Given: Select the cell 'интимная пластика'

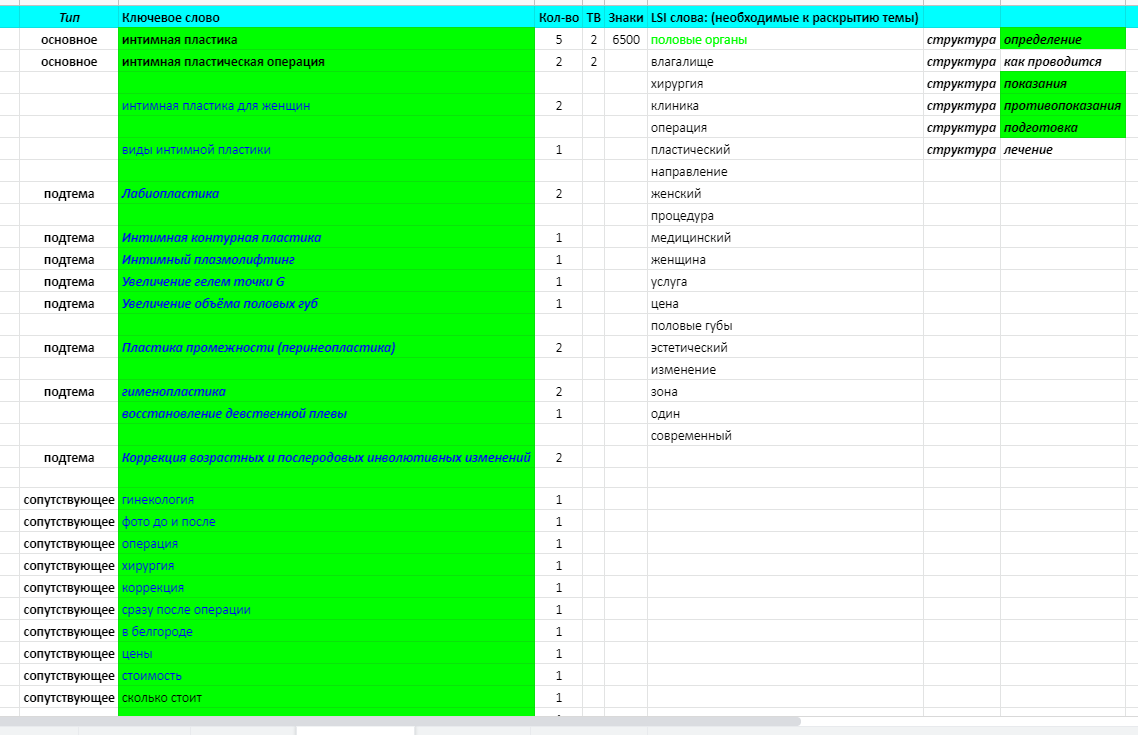Looking at the screenshot, I should (x=326, y=39).
